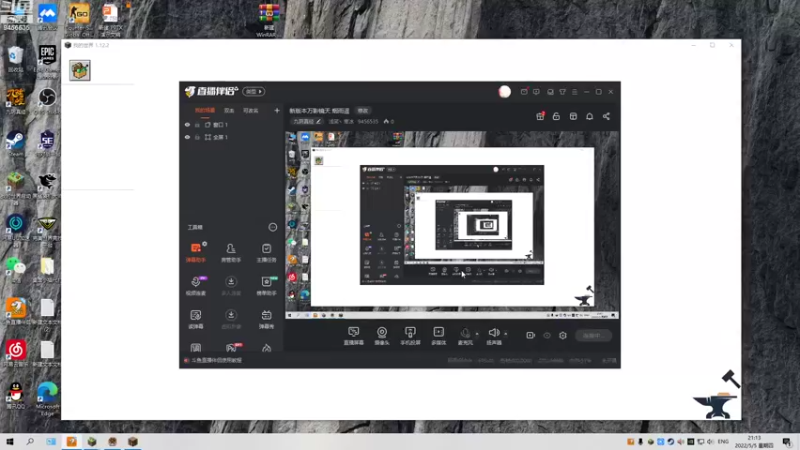This screenshot has width=800, height=450.
Task: Click the live preview canvas
Action: (x=452, y=226)
